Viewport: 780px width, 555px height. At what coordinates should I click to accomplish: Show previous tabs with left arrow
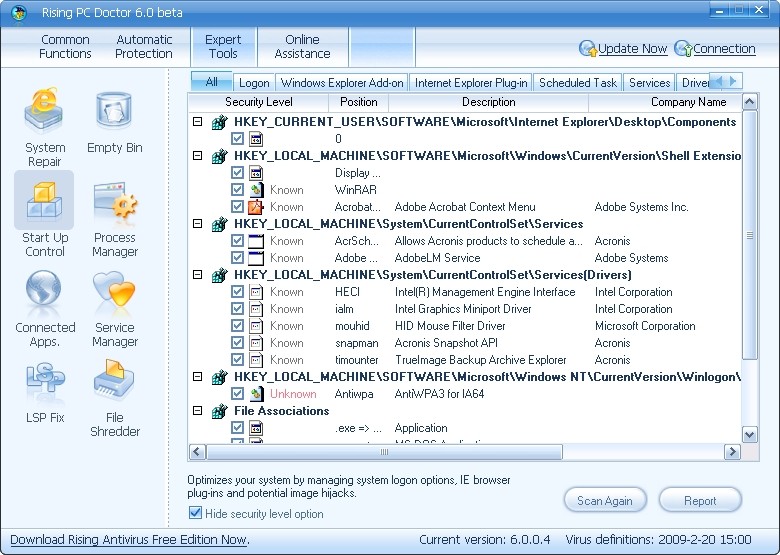point(719,81)
